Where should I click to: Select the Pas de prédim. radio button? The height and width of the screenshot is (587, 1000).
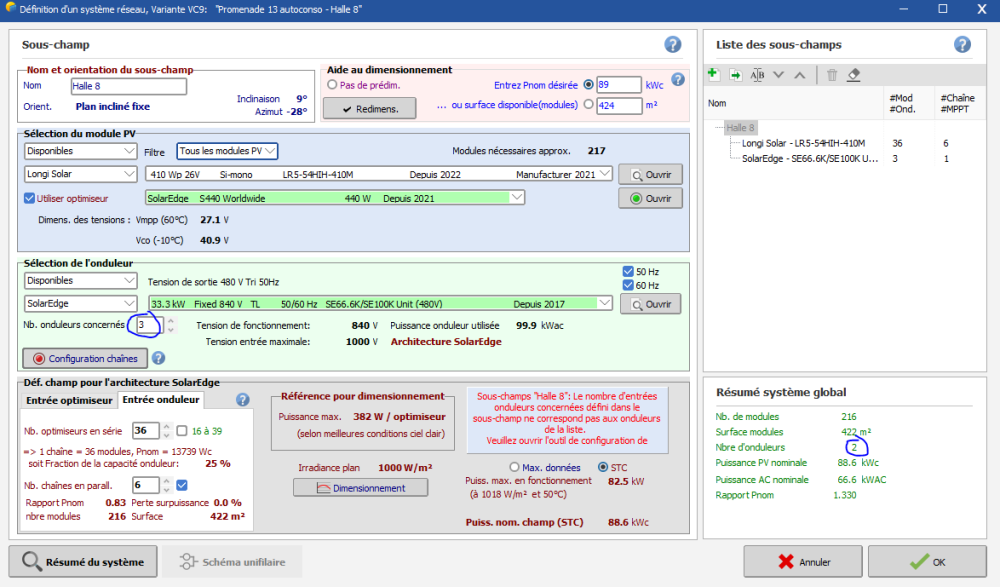pyautogui.click(x=332, y=85)
